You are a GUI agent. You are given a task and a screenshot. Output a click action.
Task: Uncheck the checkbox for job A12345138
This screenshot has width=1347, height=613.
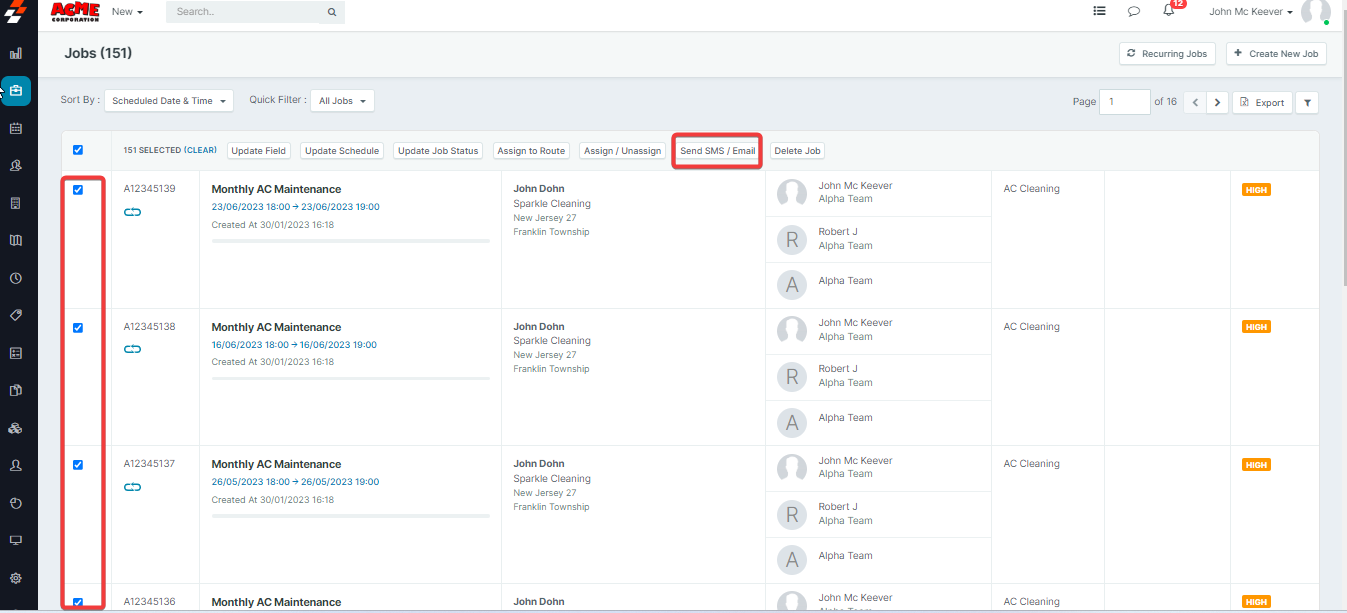tap(78, 328)
